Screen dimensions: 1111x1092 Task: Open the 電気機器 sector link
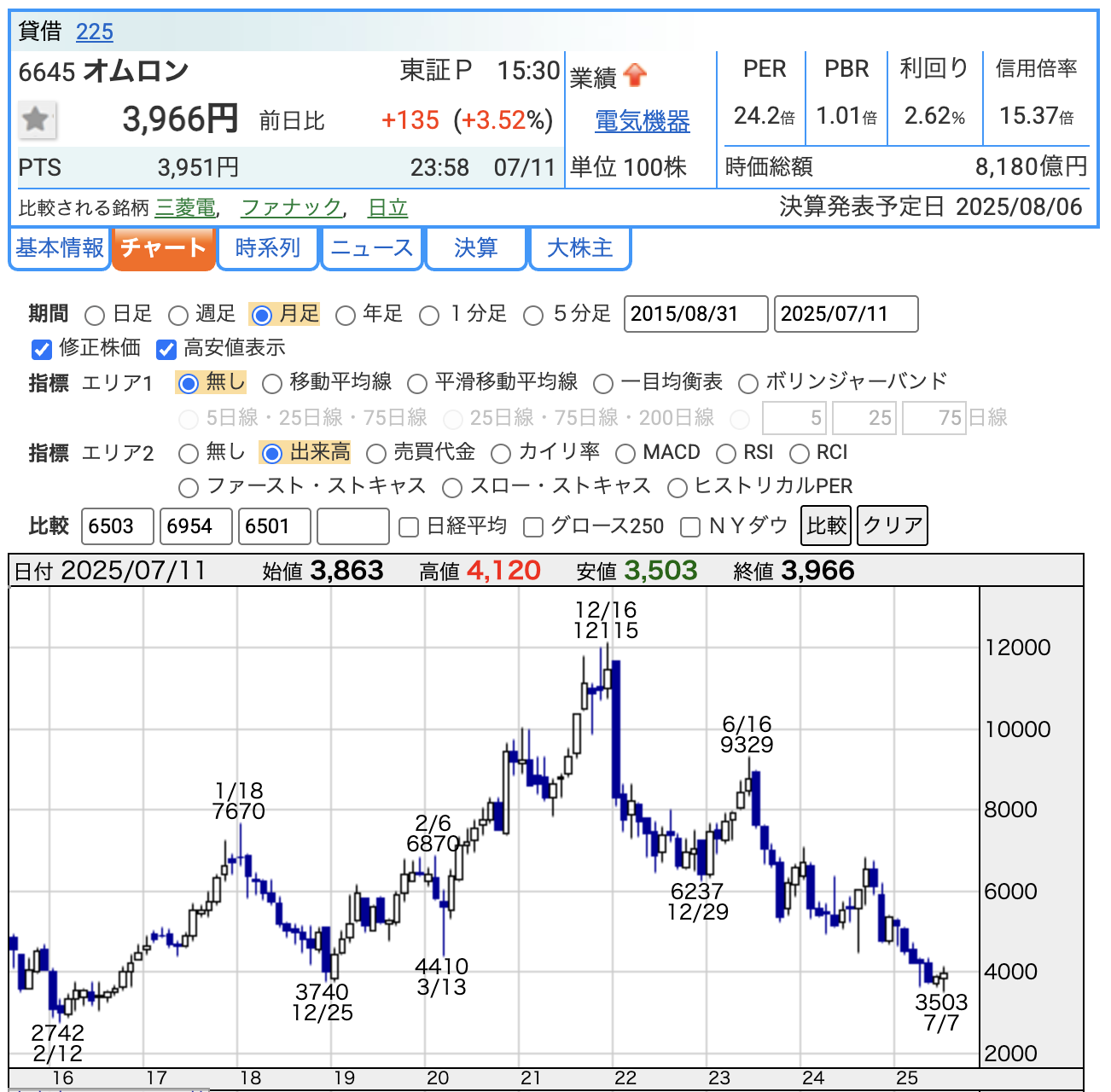tap(642, 121)
